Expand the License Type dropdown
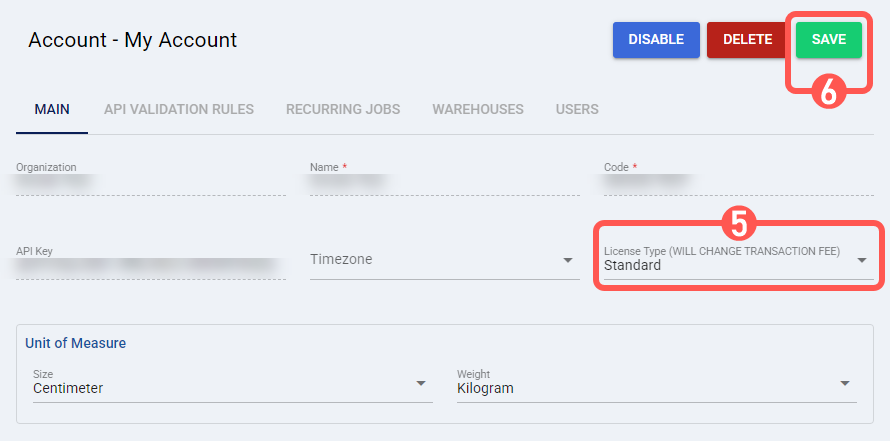The width and height of the screenshot is (890, 441). (x=738, y=260)
